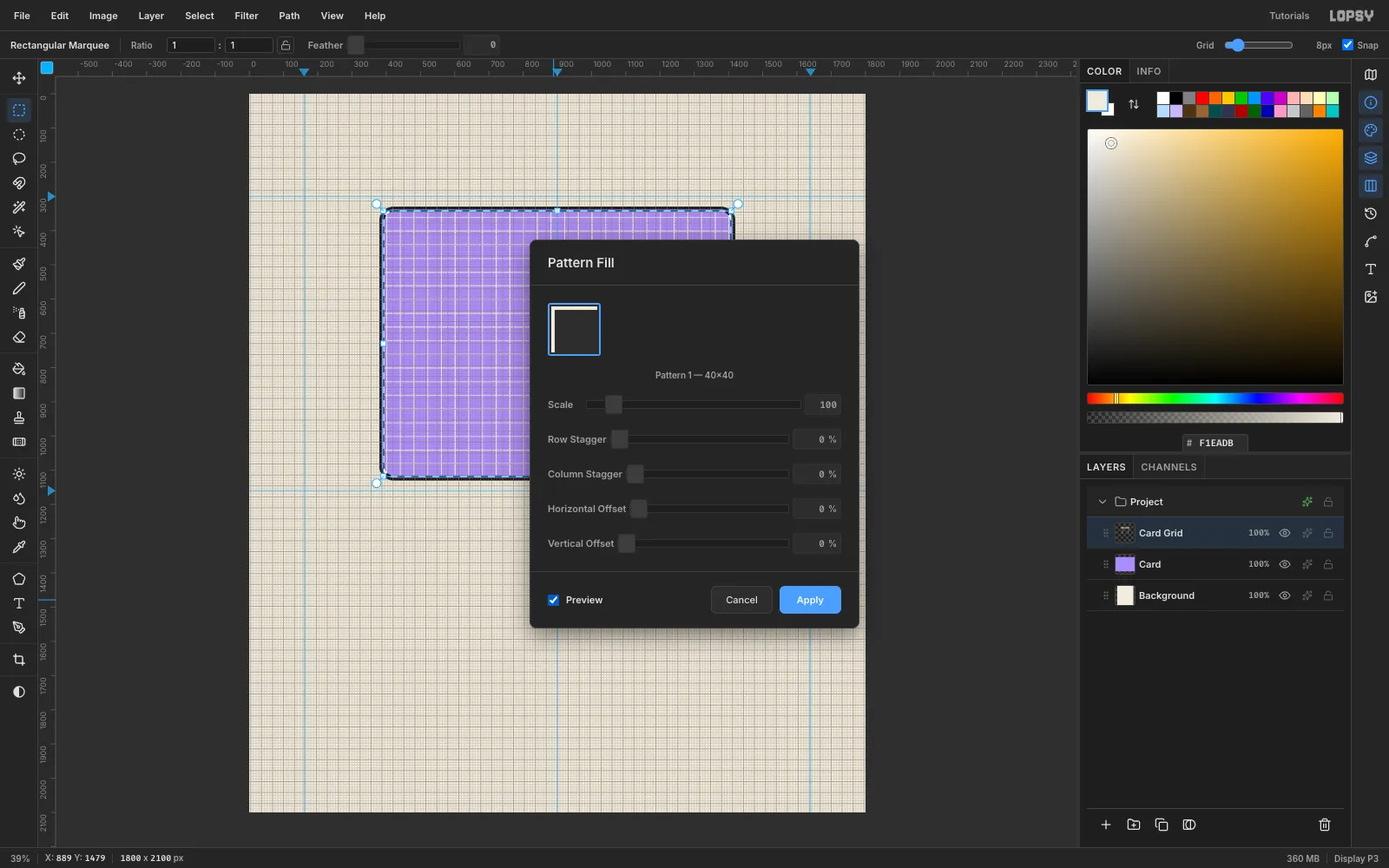The height and width of the screenshot is (868, 1389).
Task: Create a new layer group folder icon
Action: tap(1134, 825)
